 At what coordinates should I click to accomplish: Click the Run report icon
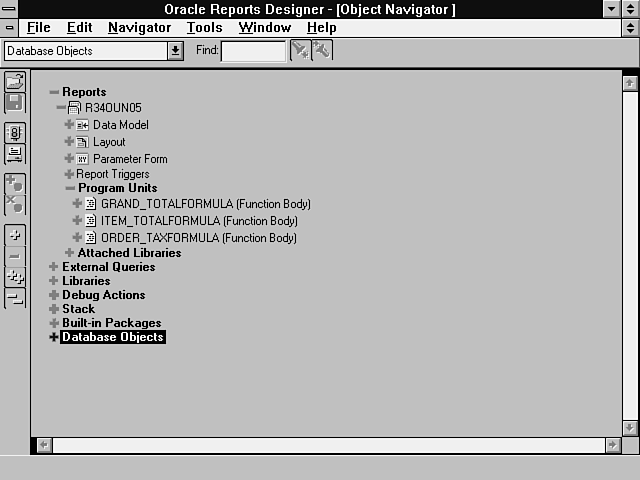tap(15, 133)
